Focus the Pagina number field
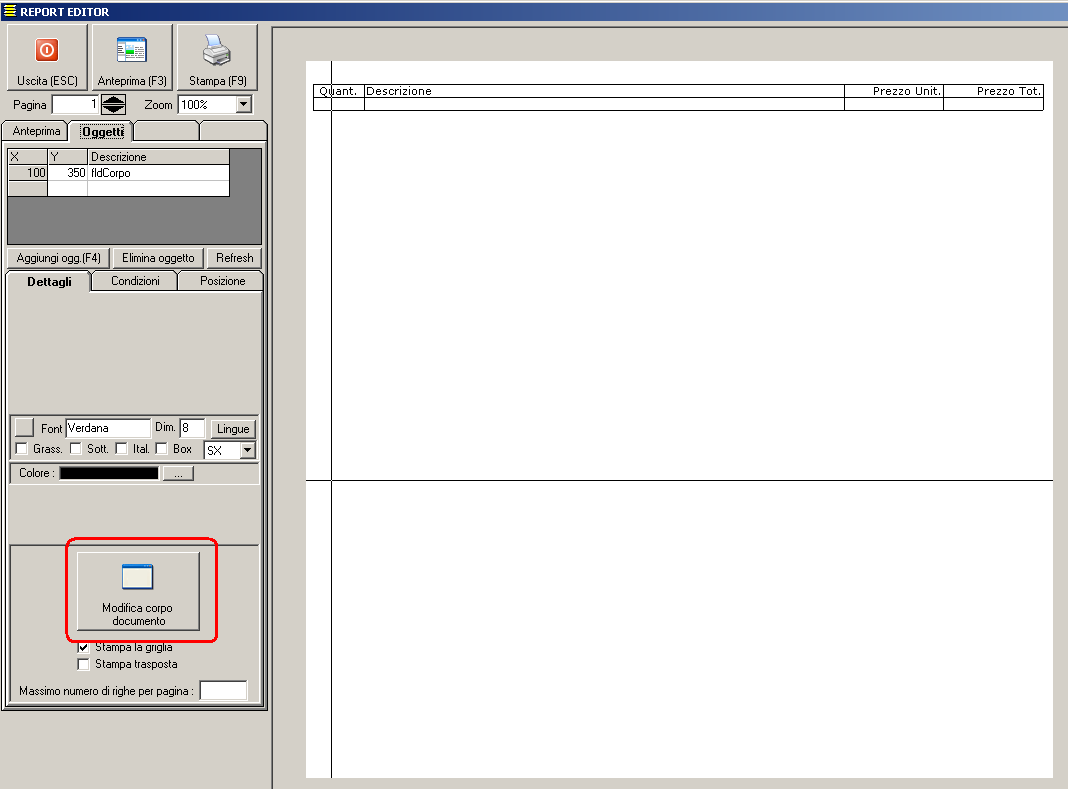 click(x=76, y=104)
